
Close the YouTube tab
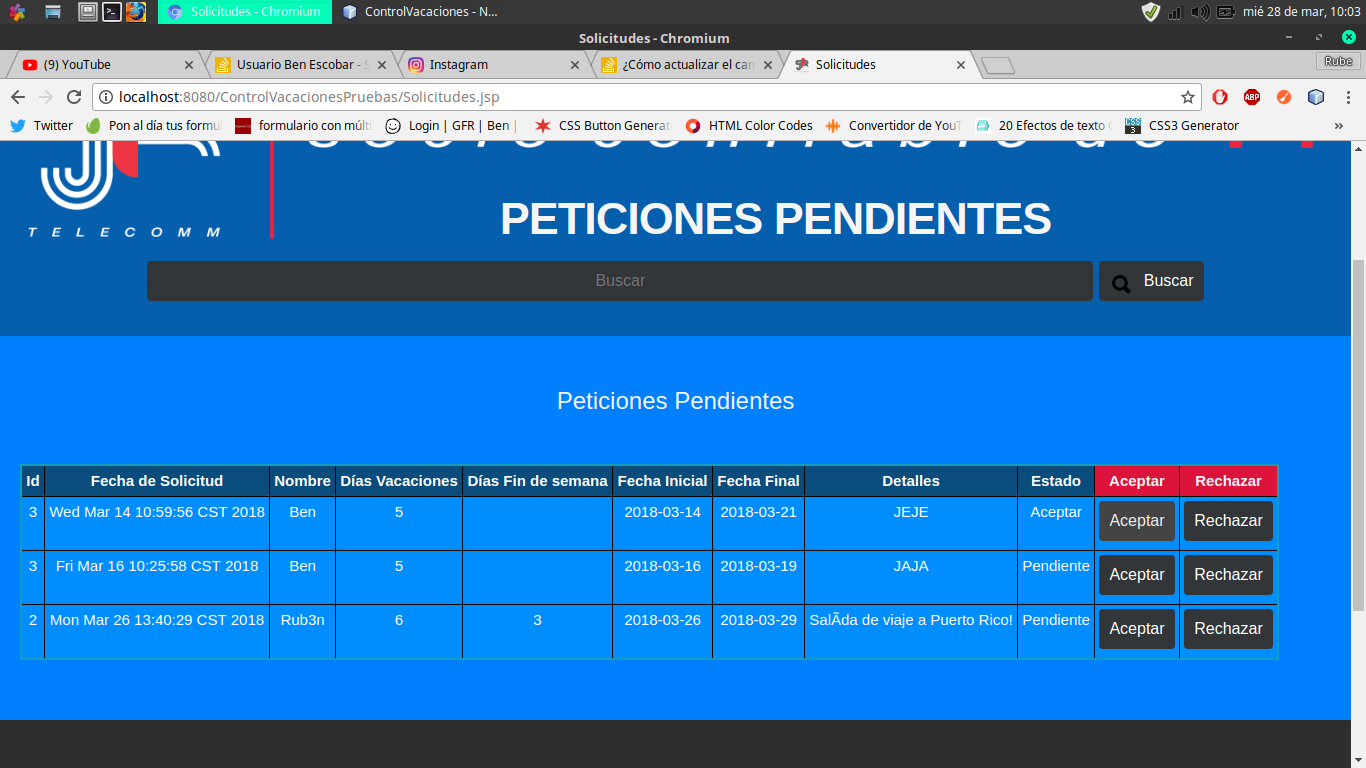click(189, 65)
